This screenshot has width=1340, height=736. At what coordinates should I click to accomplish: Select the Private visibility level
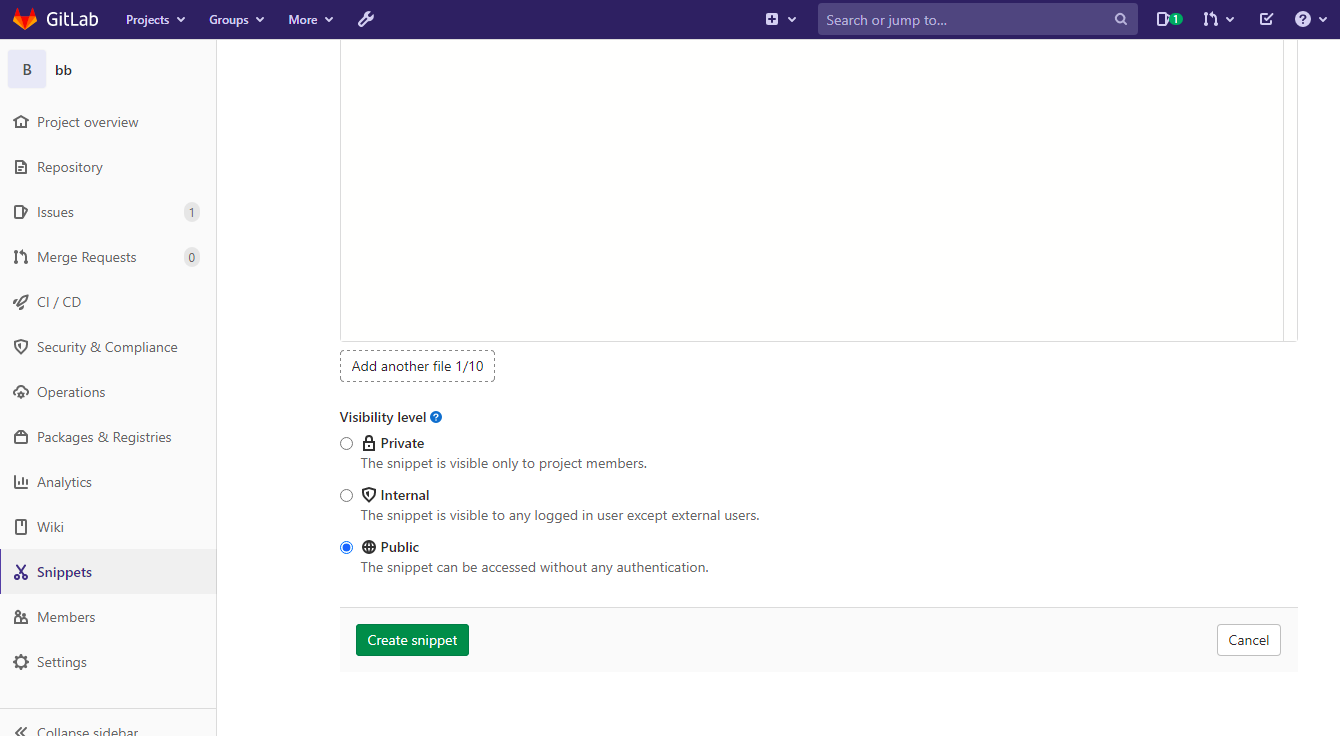click(x=346, y=443)
